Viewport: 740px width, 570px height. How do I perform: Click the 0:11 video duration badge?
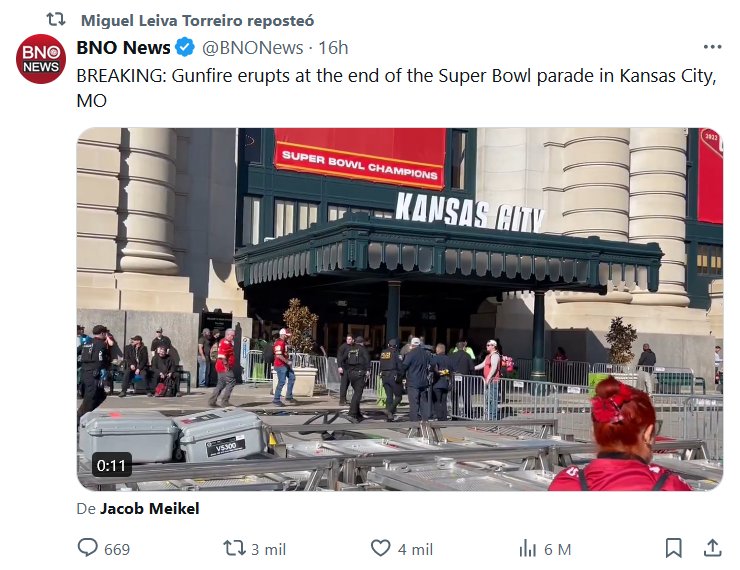click(x=111, y=465)
